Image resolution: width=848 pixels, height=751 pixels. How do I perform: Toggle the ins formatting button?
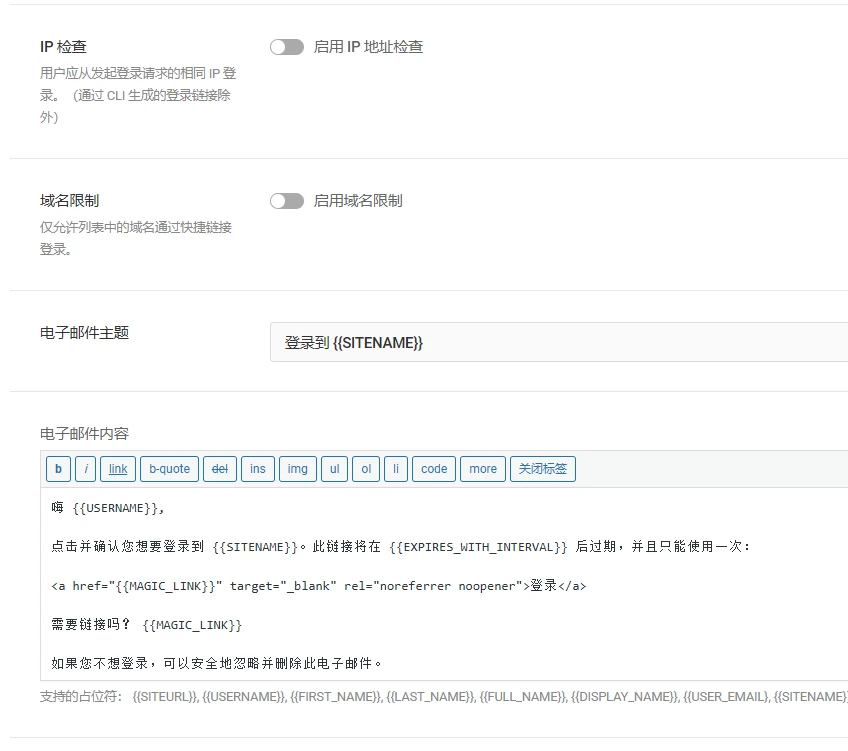[x=257, y=468]
